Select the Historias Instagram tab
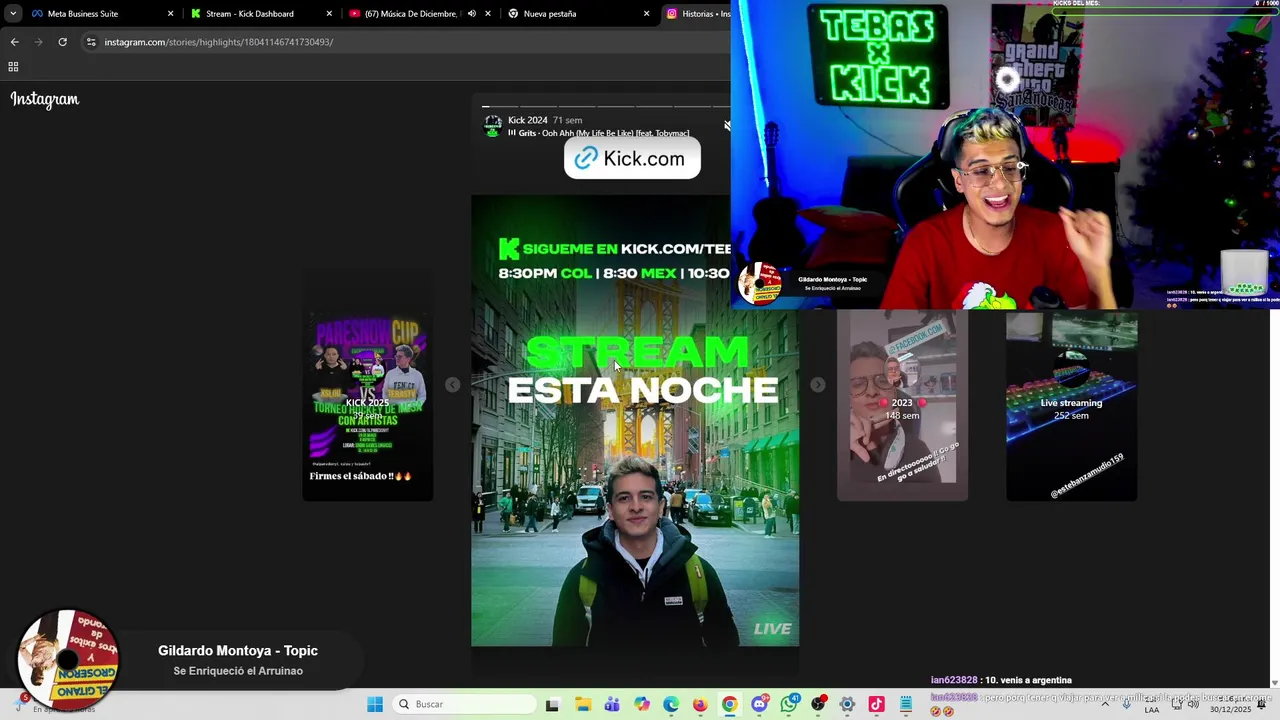This screenshot has height=720, width=1280. coord(697,14)
